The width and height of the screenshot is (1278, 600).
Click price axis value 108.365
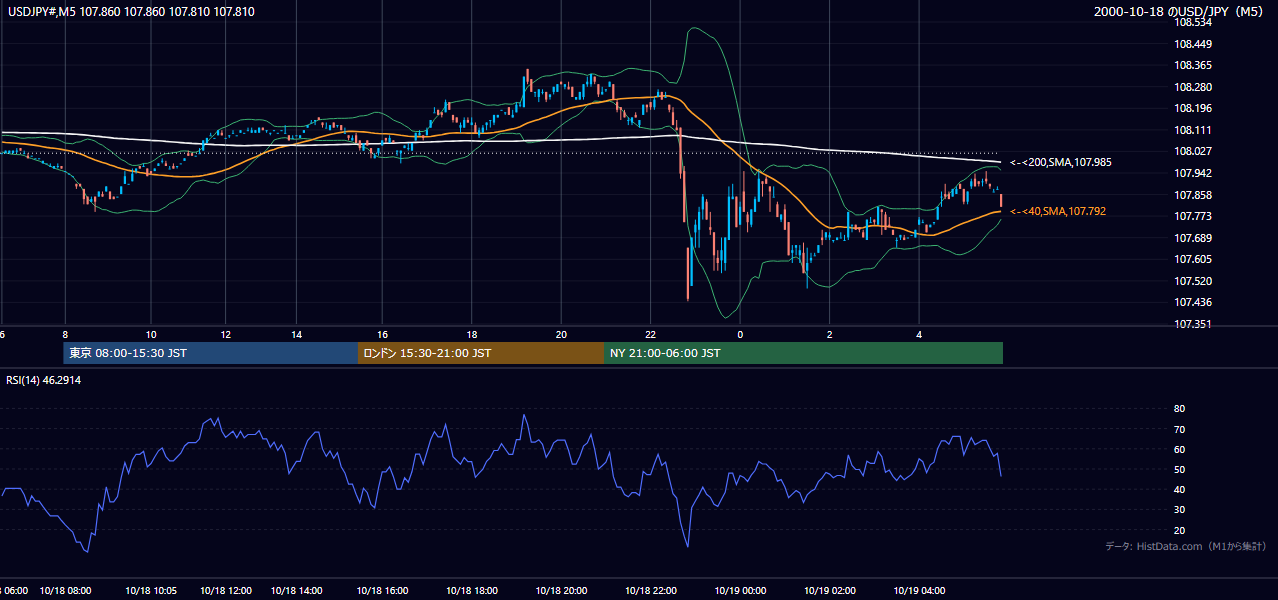pos(1193,65)
